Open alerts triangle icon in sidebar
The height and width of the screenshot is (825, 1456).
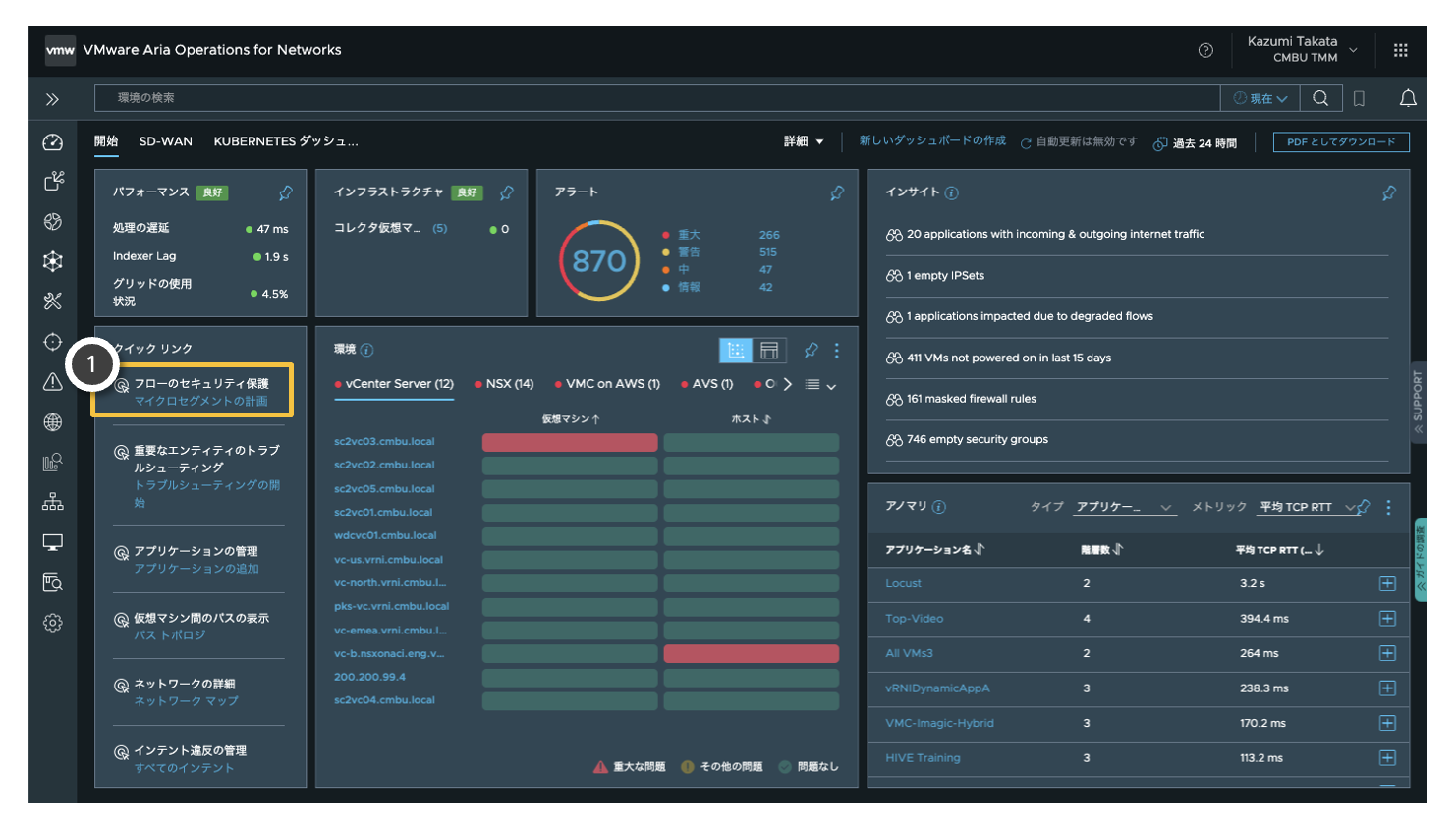53,382
